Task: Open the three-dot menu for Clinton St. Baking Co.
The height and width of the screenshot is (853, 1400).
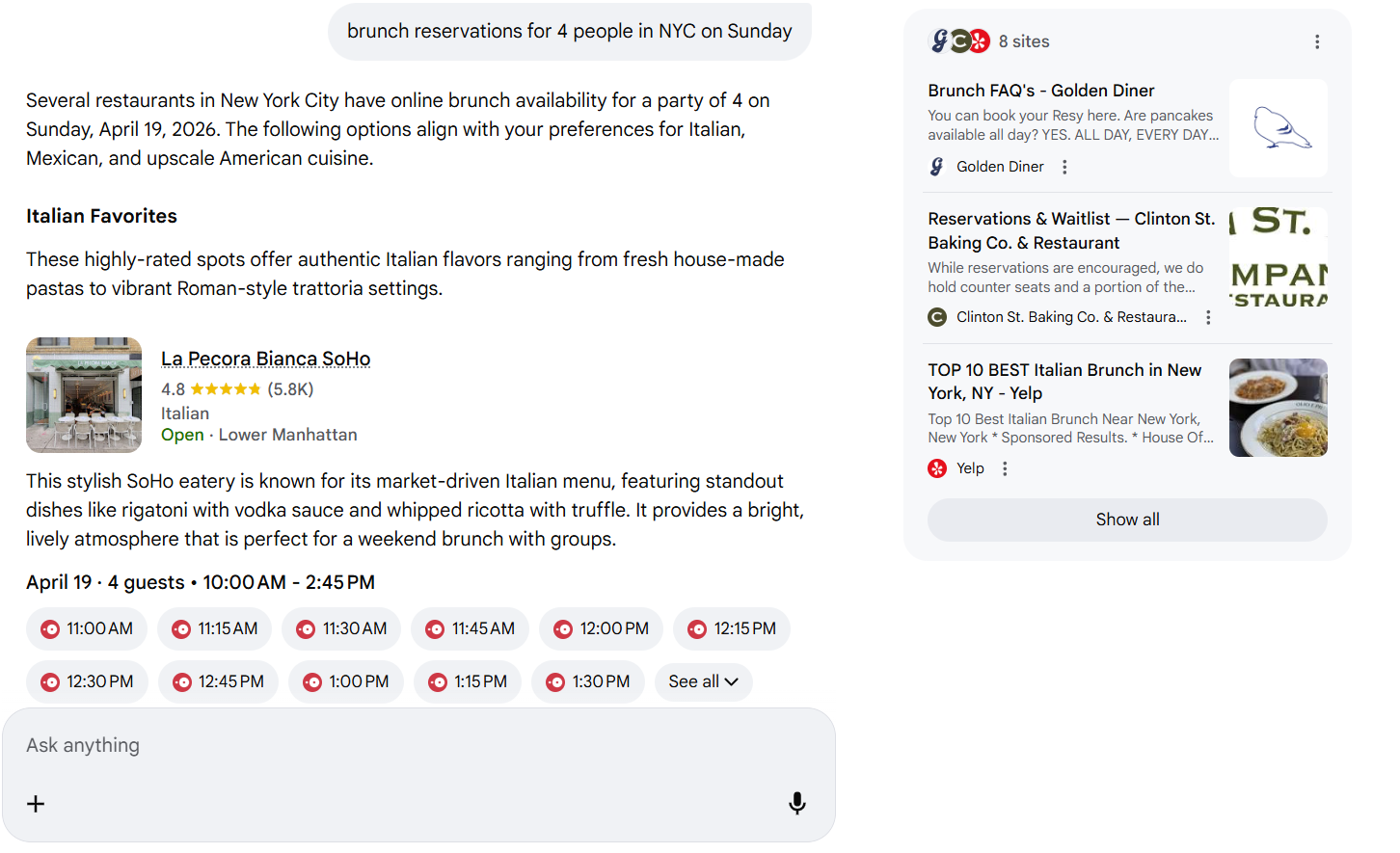Action: [x=1208, y=316]
